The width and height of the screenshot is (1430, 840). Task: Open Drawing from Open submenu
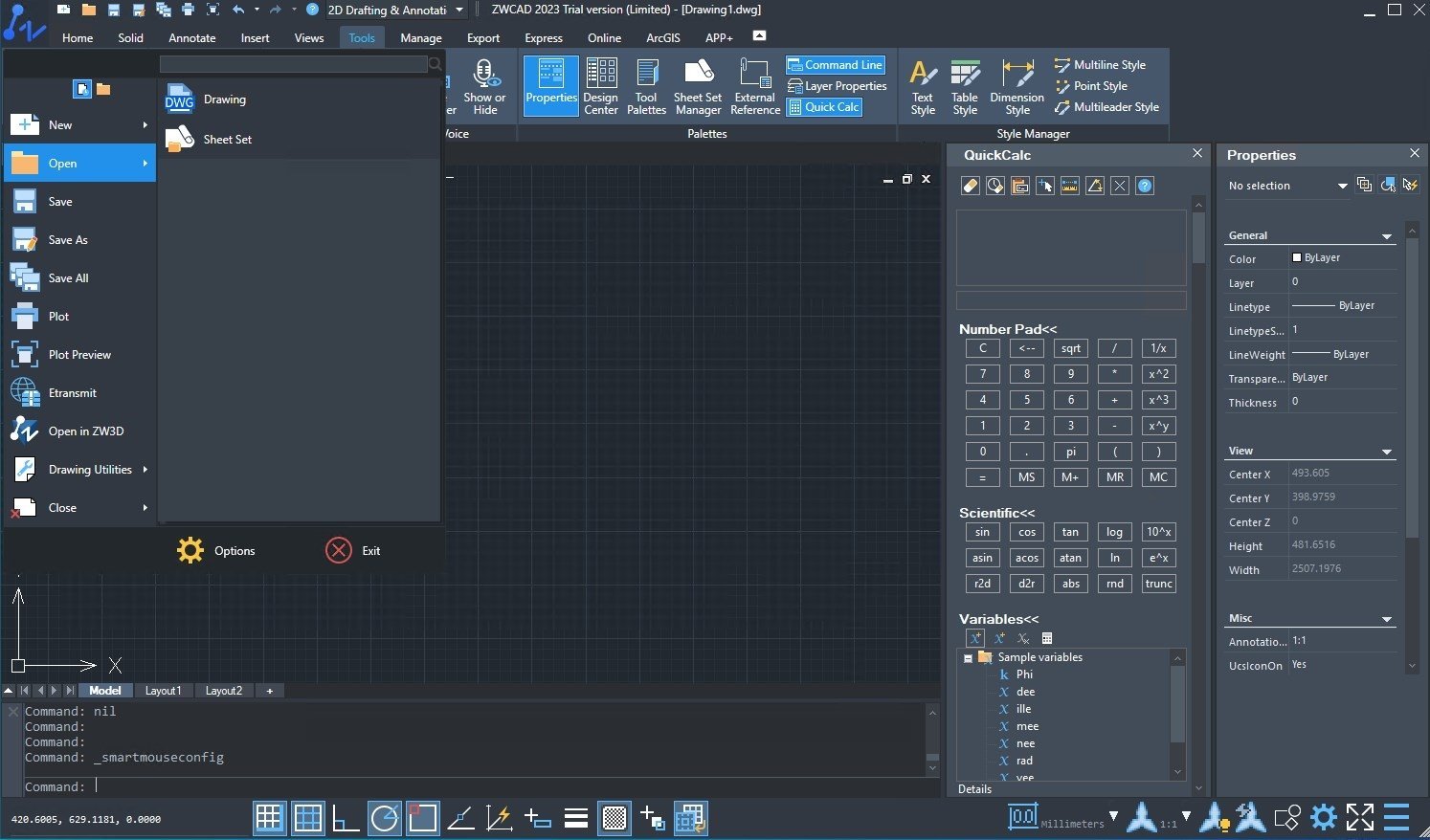[298, 99]
